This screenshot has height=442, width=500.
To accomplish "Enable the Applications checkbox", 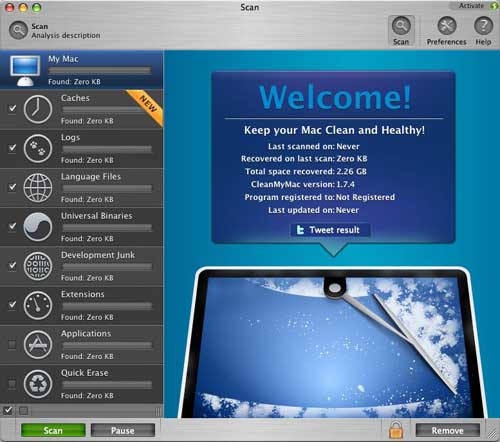I will point(12,344).
